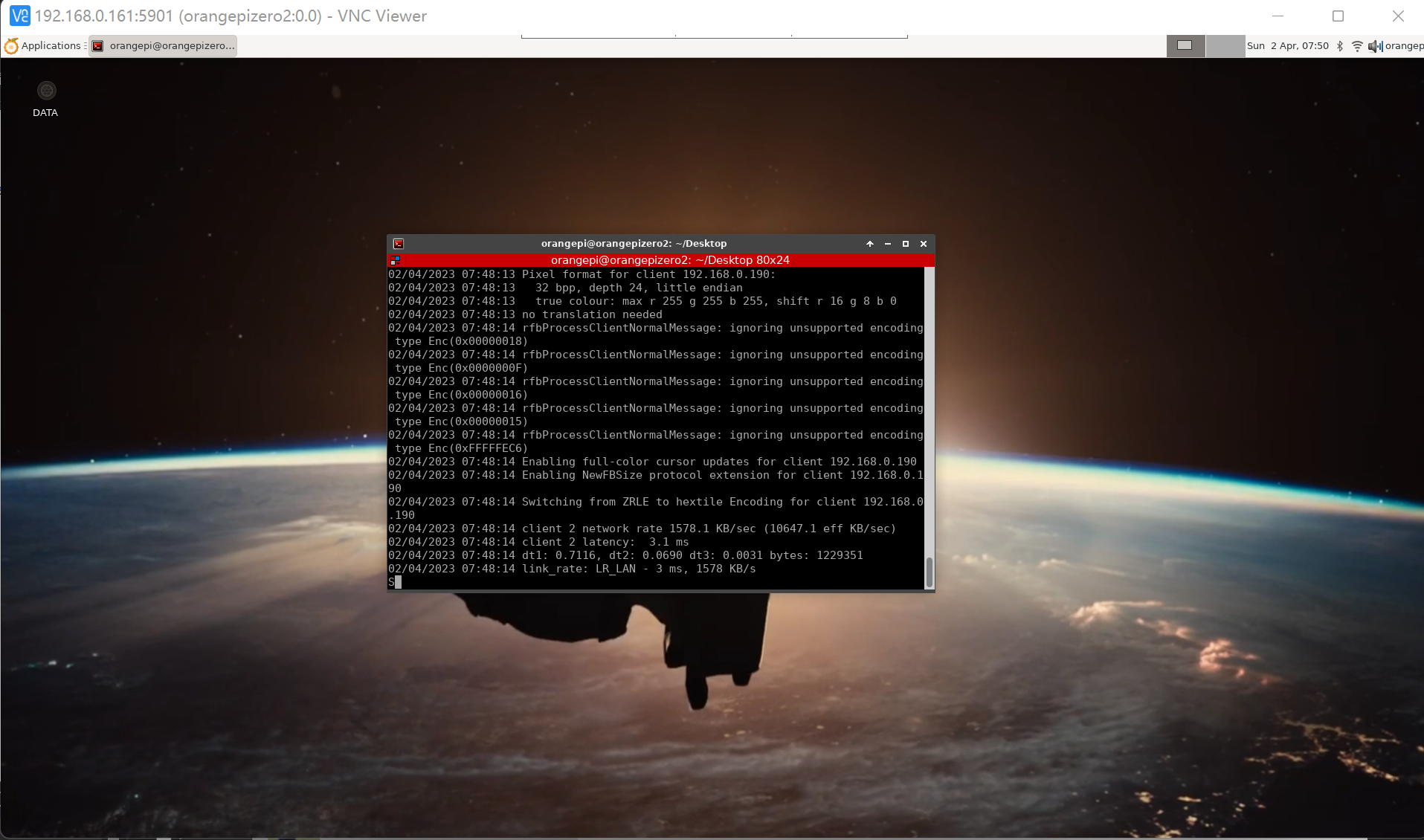Open the Applications menu
1424x840 pixels.
point(51,46)
